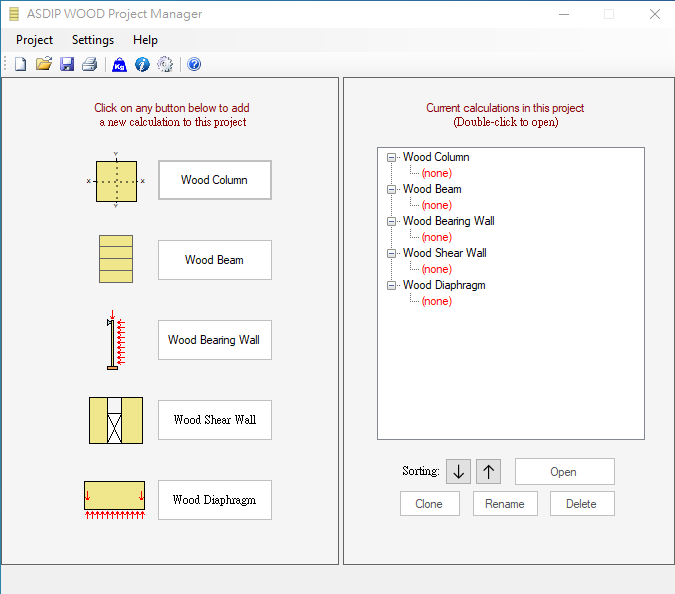Save the project using the floppy disk icon
The height and width of the screenshot is (594, 675).
[67, 65]
